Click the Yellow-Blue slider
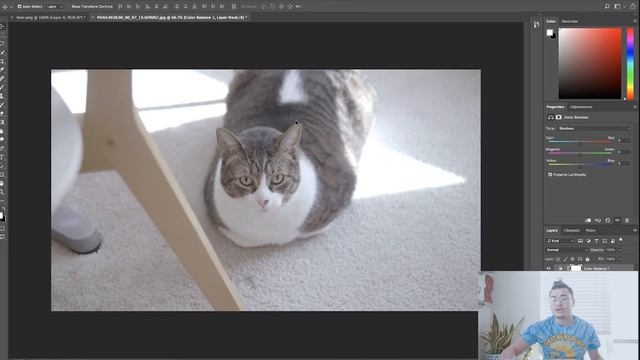Screen dimensions: 640x360 point(580,164)
